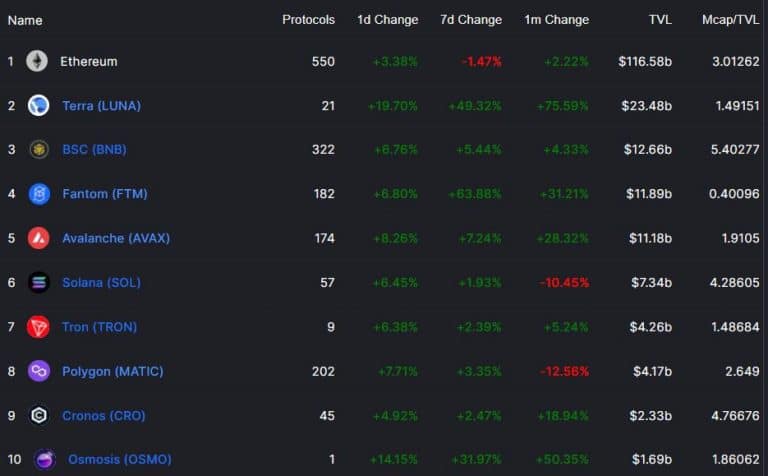Click the Solana (SOL) logo icon
The width and height of the screenshot is (768, 476).
tap(39, 283)
